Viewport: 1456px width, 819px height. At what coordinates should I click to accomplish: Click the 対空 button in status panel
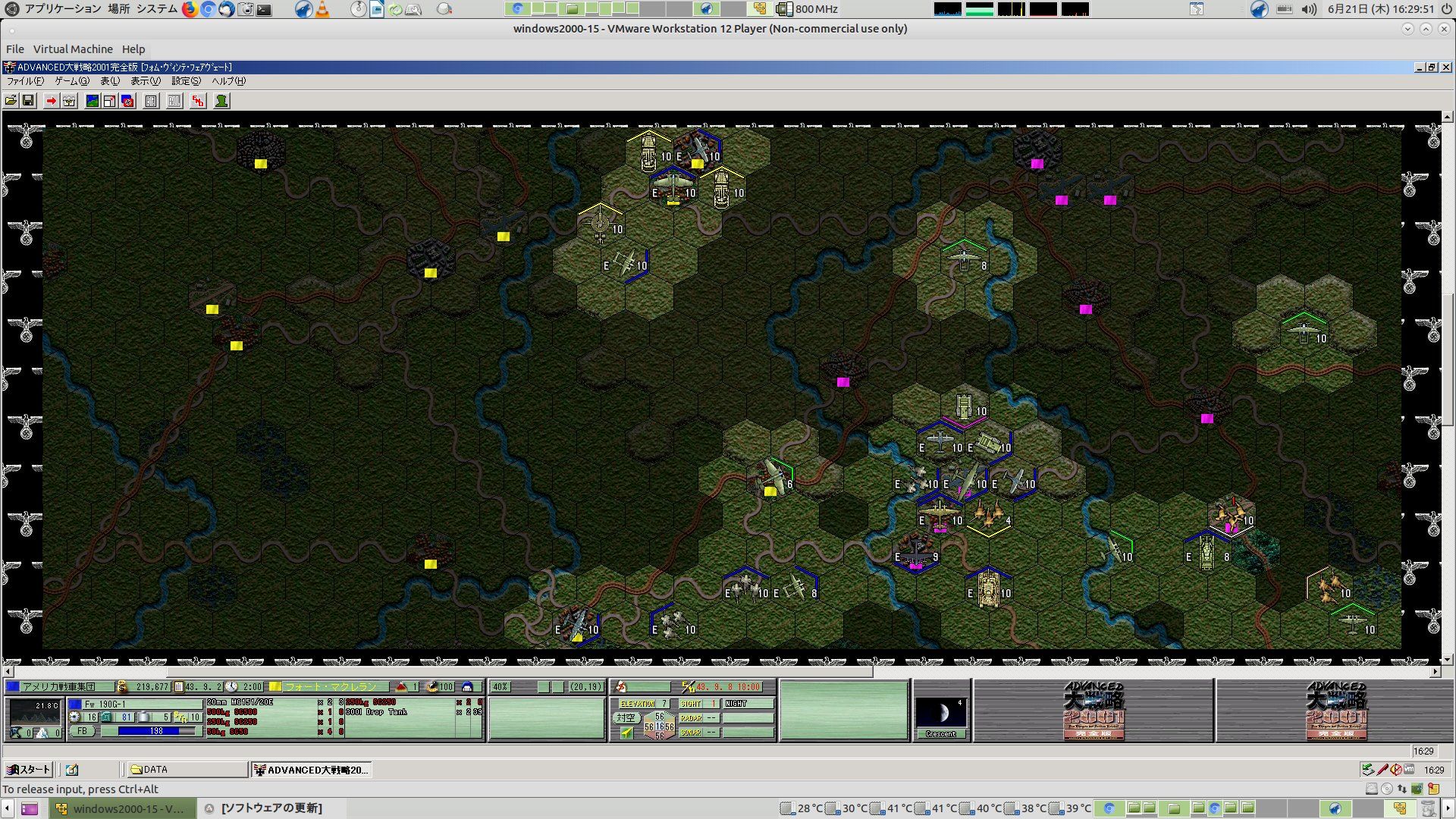click(626, 717)
